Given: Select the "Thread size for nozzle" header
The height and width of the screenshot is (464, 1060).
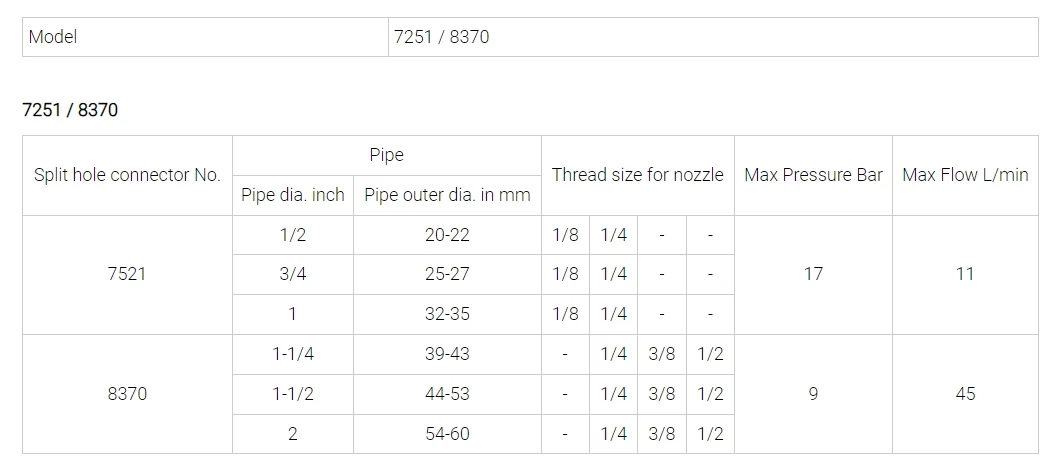Looking at the screenshot, I should (x=637, y=175).
